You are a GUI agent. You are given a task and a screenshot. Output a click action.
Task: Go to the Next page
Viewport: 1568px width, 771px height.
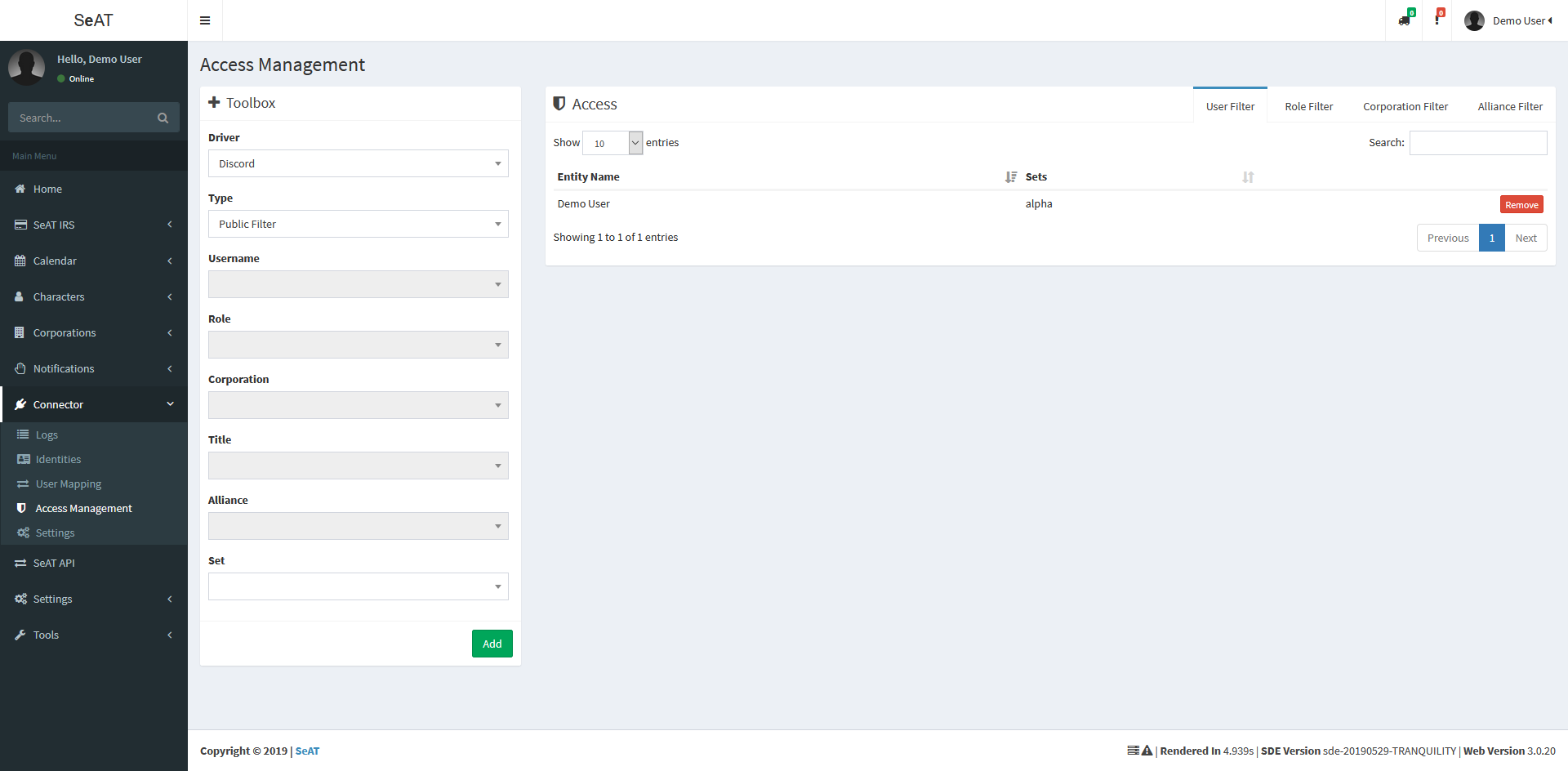1526,238
